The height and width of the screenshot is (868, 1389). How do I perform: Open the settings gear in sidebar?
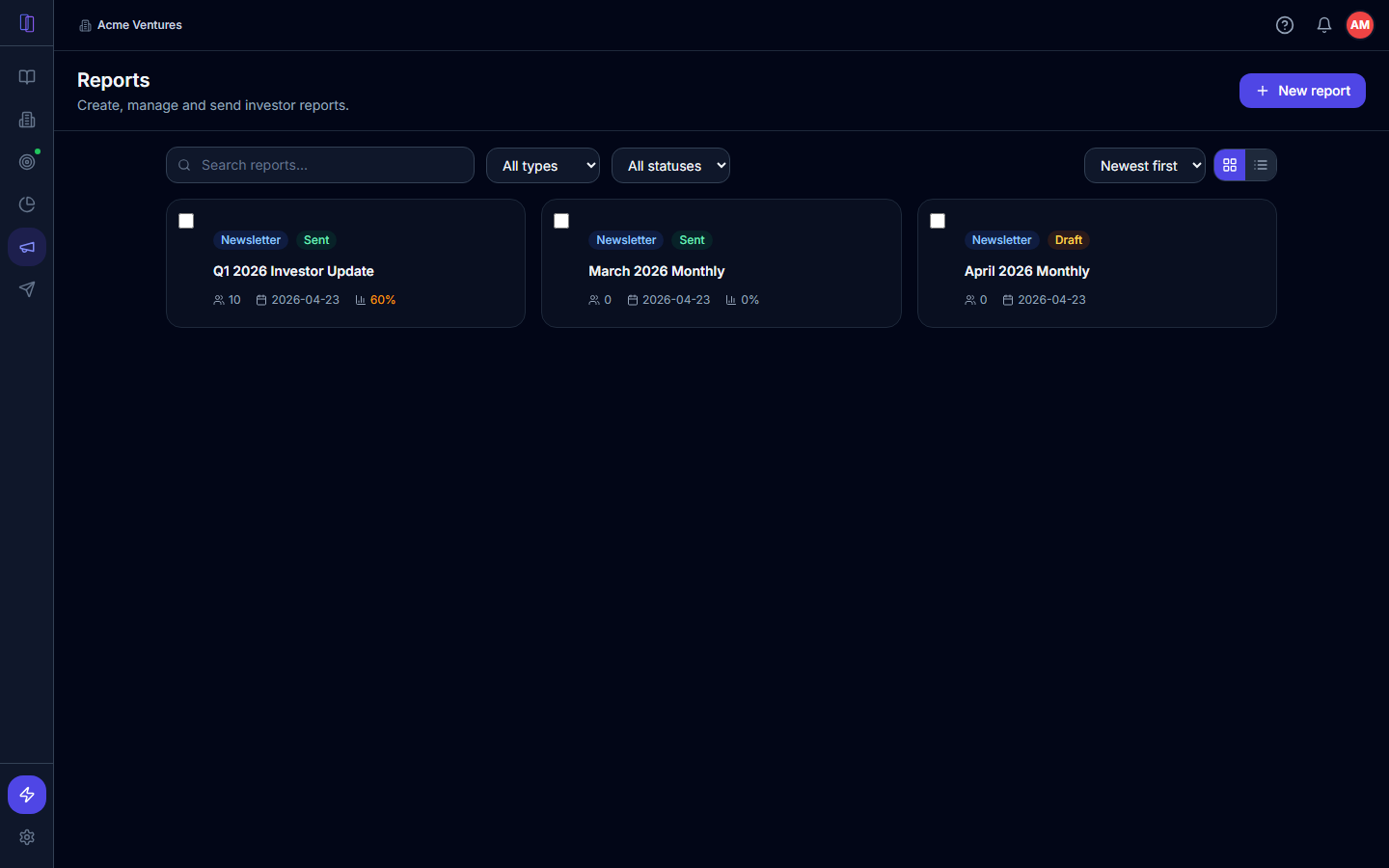27,837
